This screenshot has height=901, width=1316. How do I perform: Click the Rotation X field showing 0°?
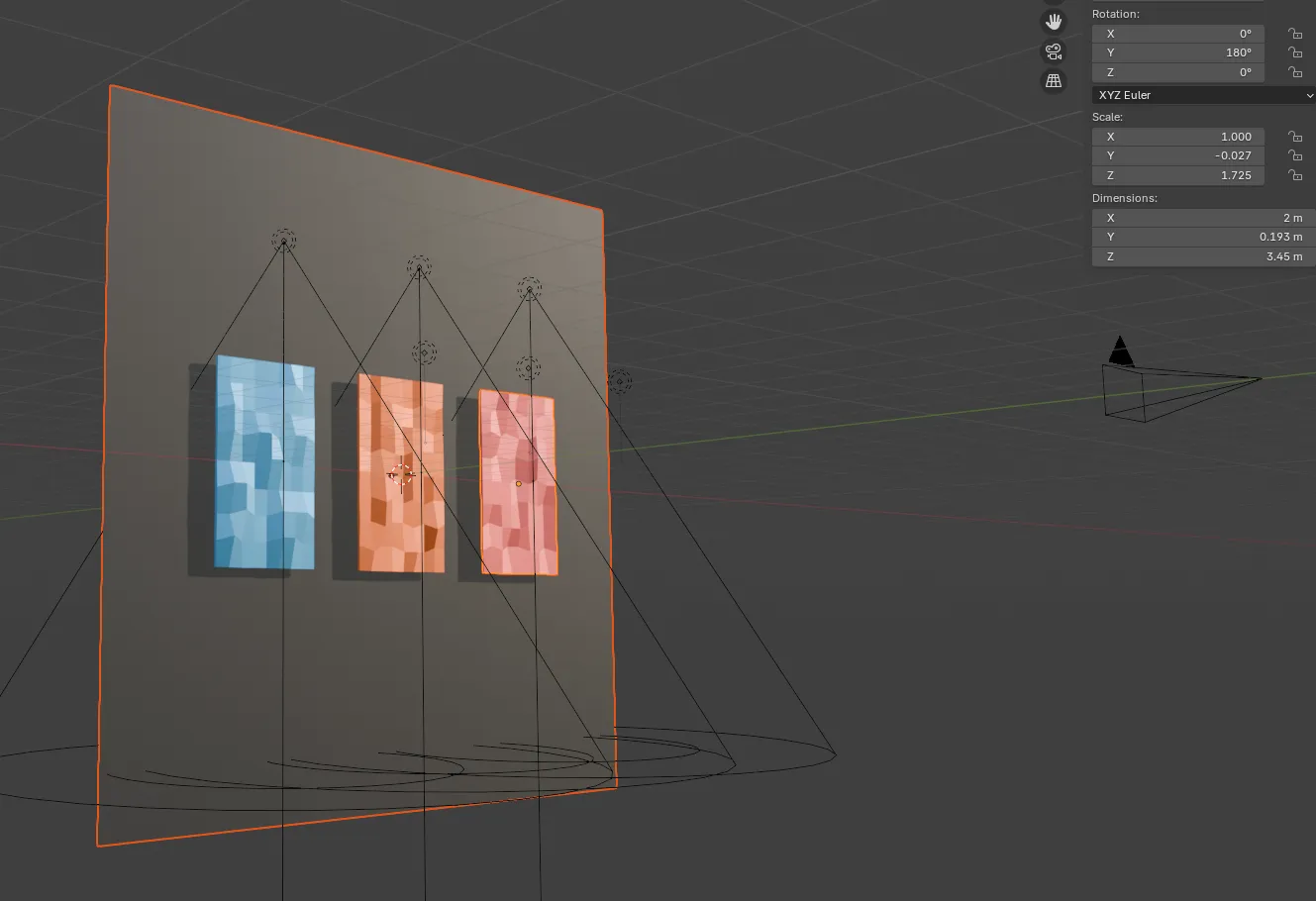(1178, 34)
